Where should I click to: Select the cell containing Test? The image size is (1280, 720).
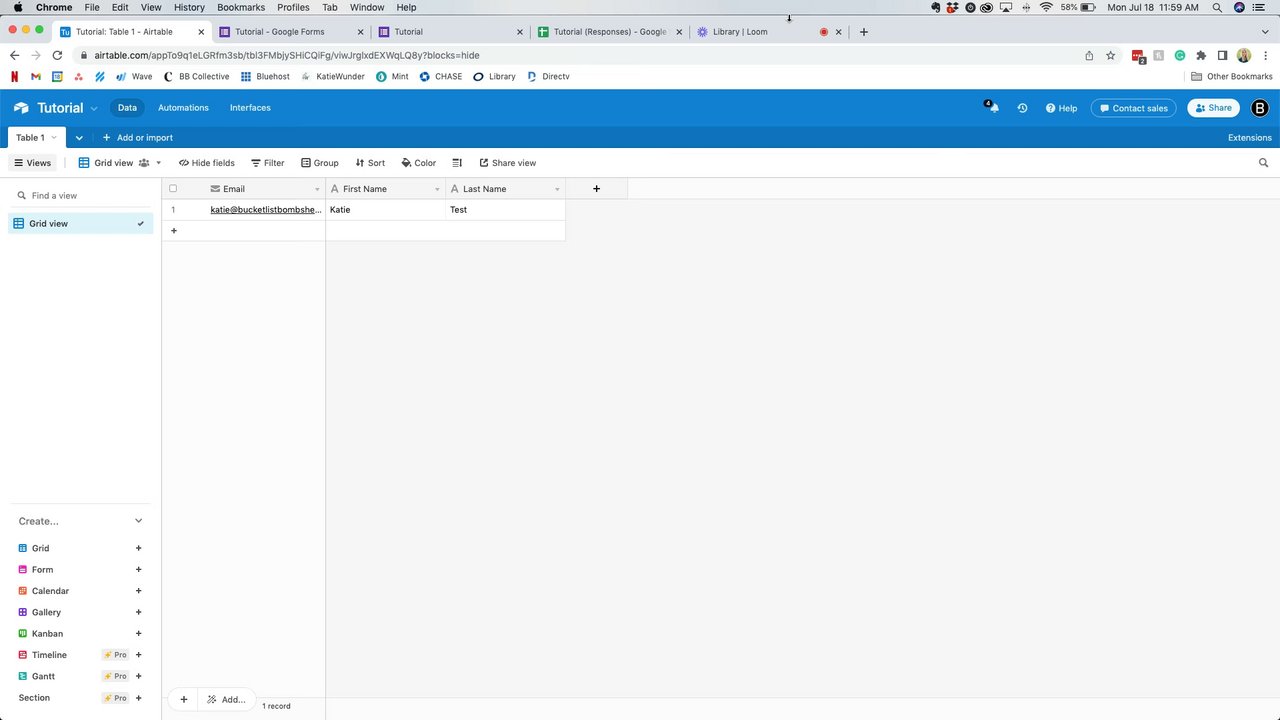(x=506, y=210)
